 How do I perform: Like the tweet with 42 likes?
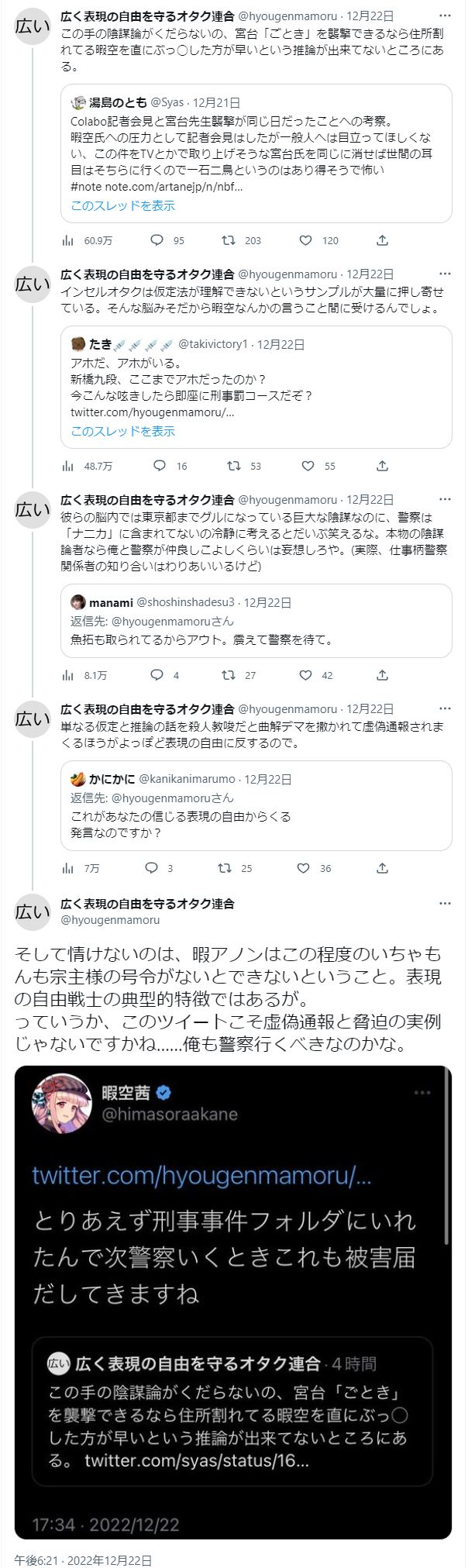[x=305, y=675]
